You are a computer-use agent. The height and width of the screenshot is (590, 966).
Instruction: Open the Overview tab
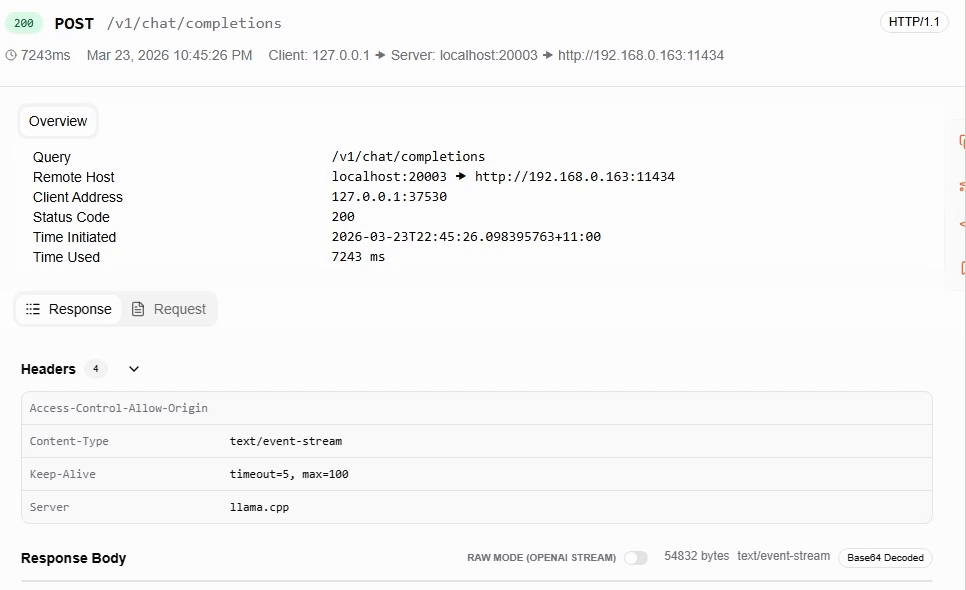pos(58,121)
